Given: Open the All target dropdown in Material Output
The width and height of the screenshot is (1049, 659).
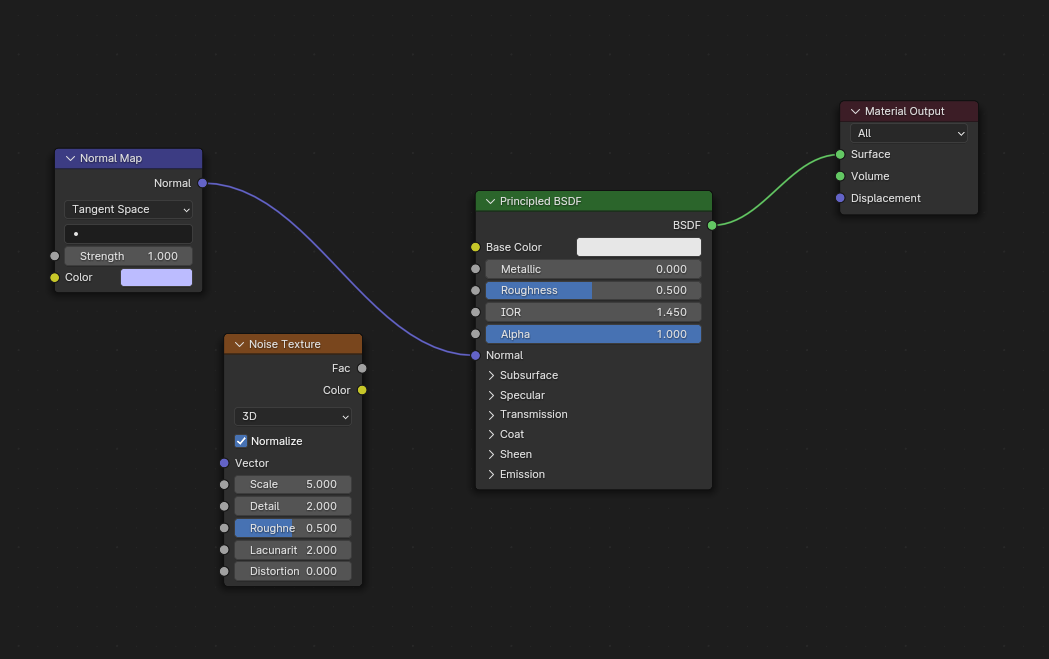Looking at the screenshot, I should tap(909, 133).
